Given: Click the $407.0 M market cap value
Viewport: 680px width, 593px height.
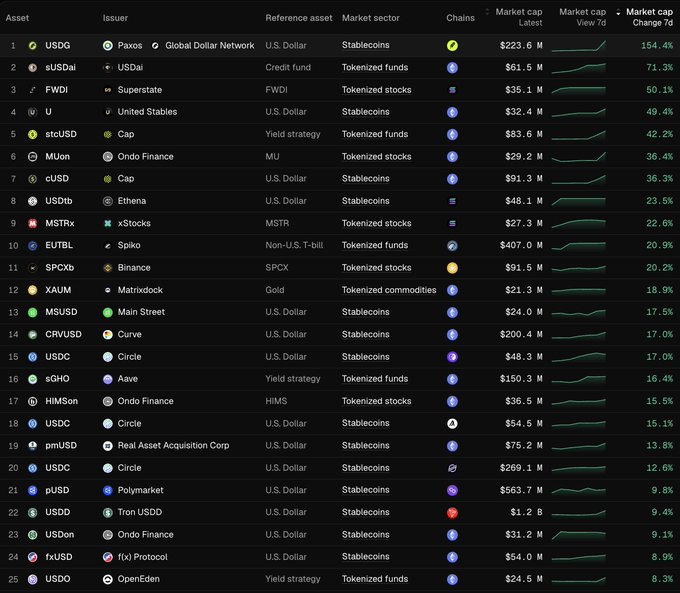Looking at the screenshot, I should tap(521, 245).
